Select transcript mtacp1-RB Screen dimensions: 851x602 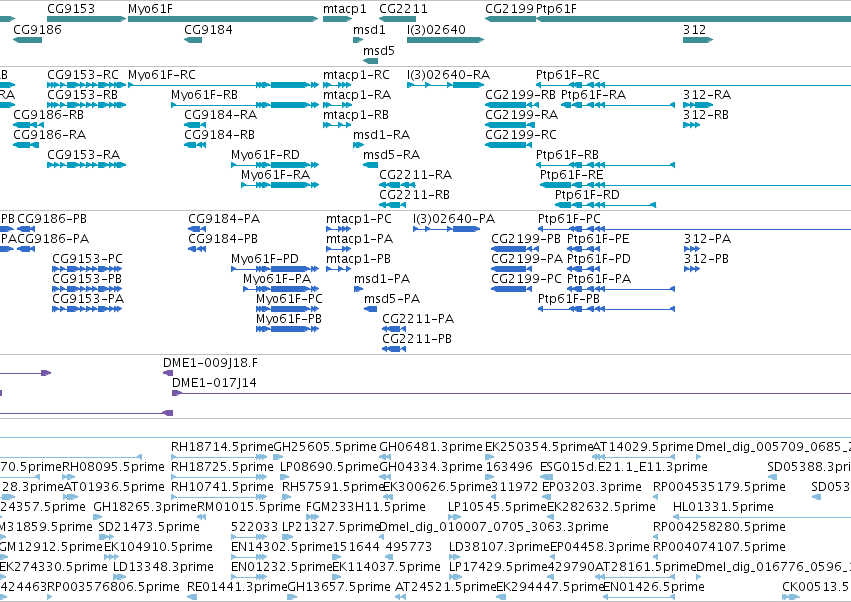pos(337,125)
